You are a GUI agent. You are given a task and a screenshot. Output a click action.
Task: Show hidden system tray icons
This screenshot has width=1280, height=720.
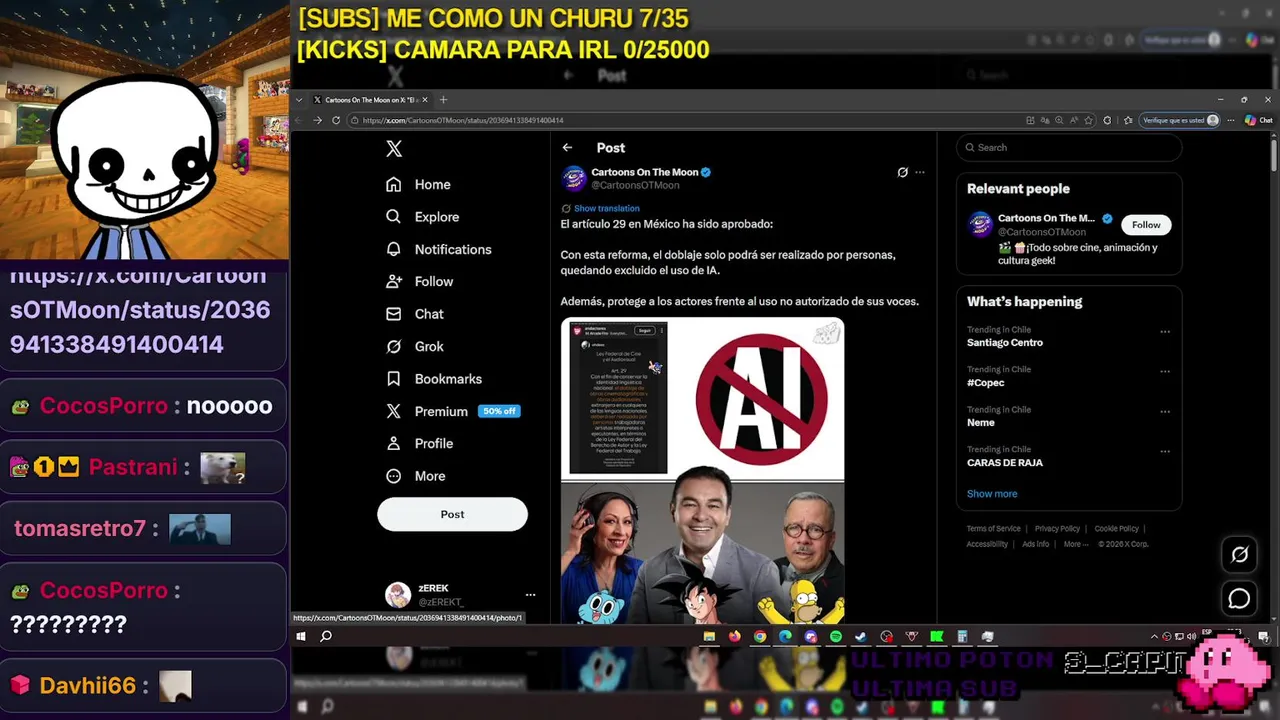[1154, 636]
